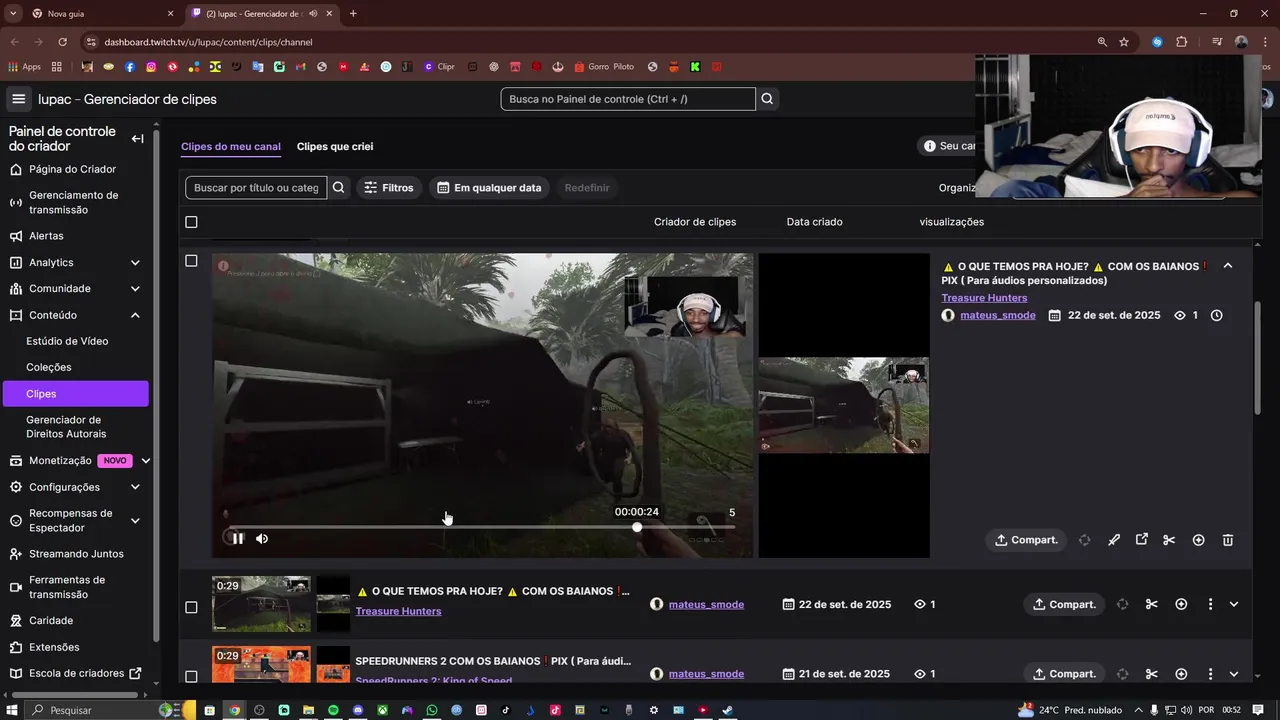Open Estúdio de Vídeo under Conteúdo
Screen dimensions: 1280x720
pyautogui.click(x=67, y=341)
